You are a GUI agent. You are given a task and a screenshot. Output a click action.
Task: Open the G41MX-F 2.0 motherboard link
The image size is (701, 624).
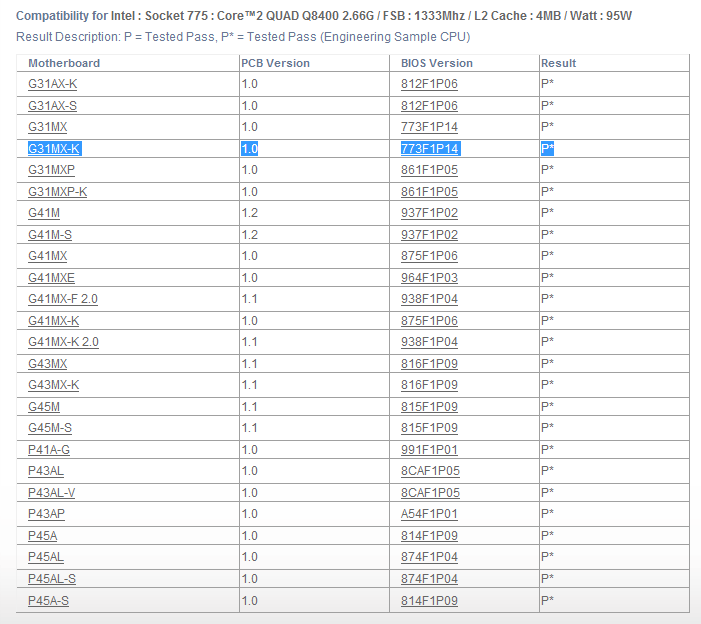[63, 299]
